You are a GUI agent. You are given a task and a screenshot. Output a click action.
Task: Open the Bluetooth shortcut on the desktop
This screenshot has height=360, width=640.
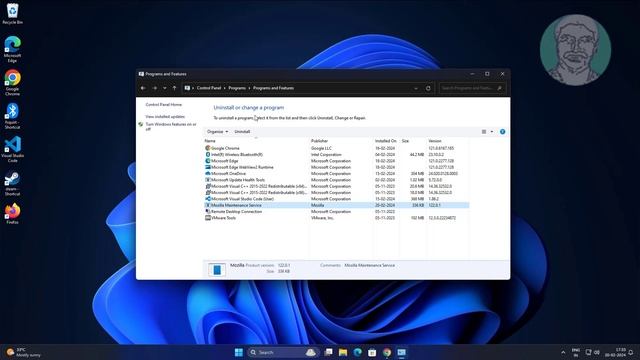coord(12,116)
